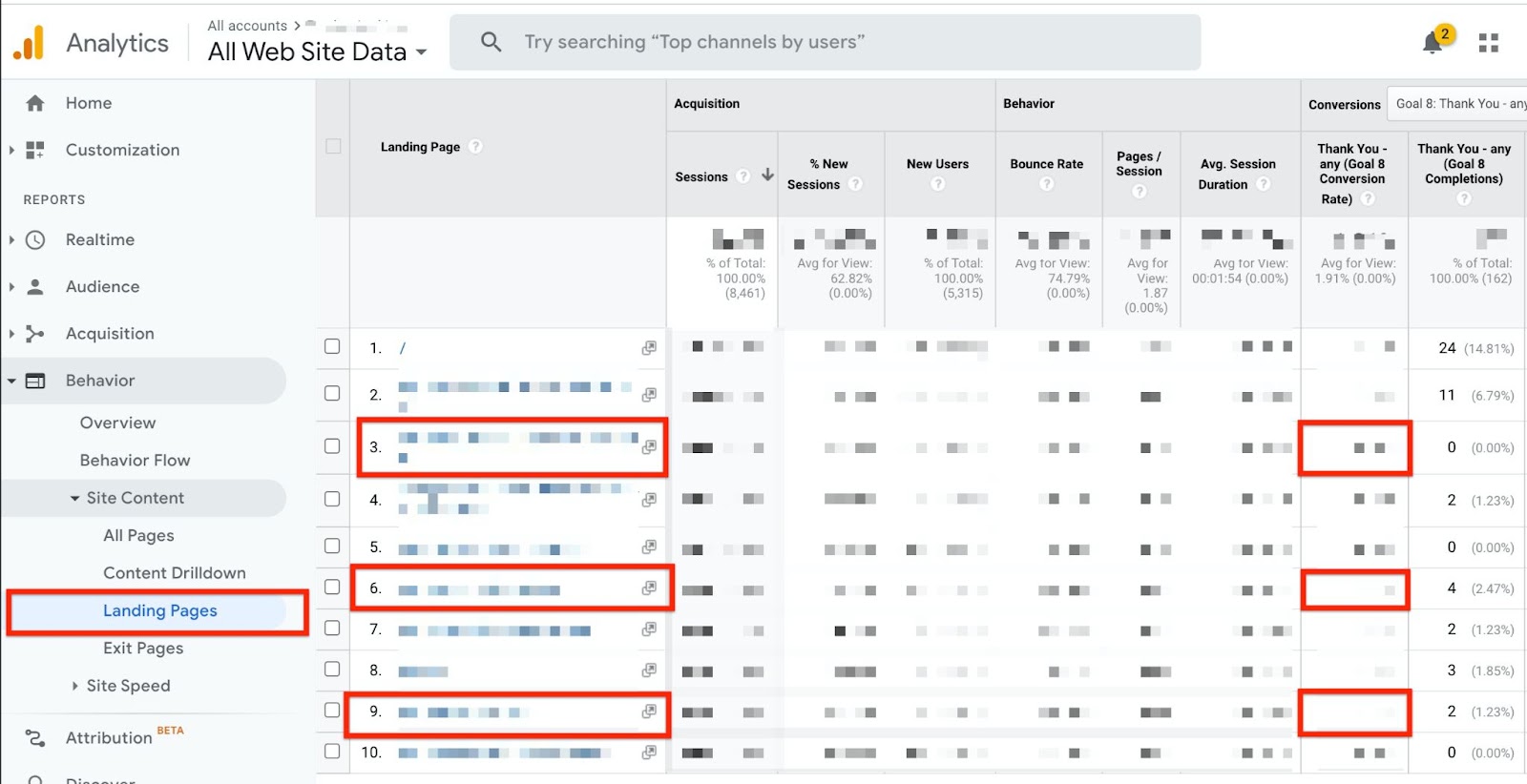Collapse the Behavior section arrow
The width and height of the screenshot is (1527, 784).
[11, 381]
